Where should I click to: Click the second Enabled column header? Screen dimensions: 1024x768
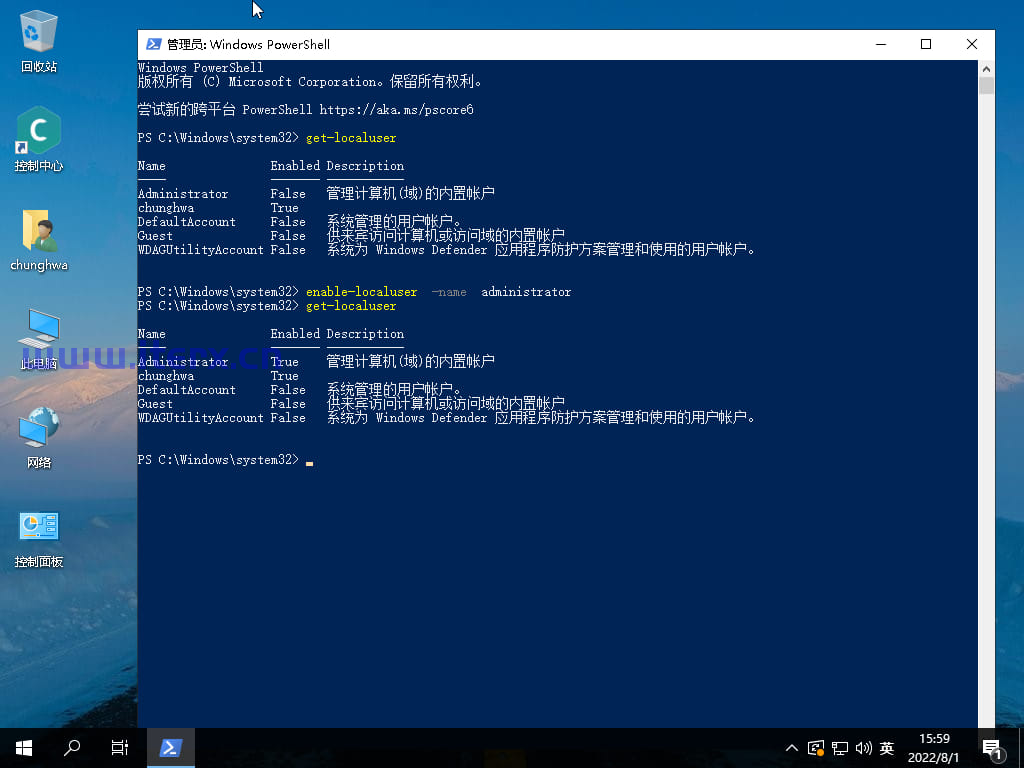[295, 334]
